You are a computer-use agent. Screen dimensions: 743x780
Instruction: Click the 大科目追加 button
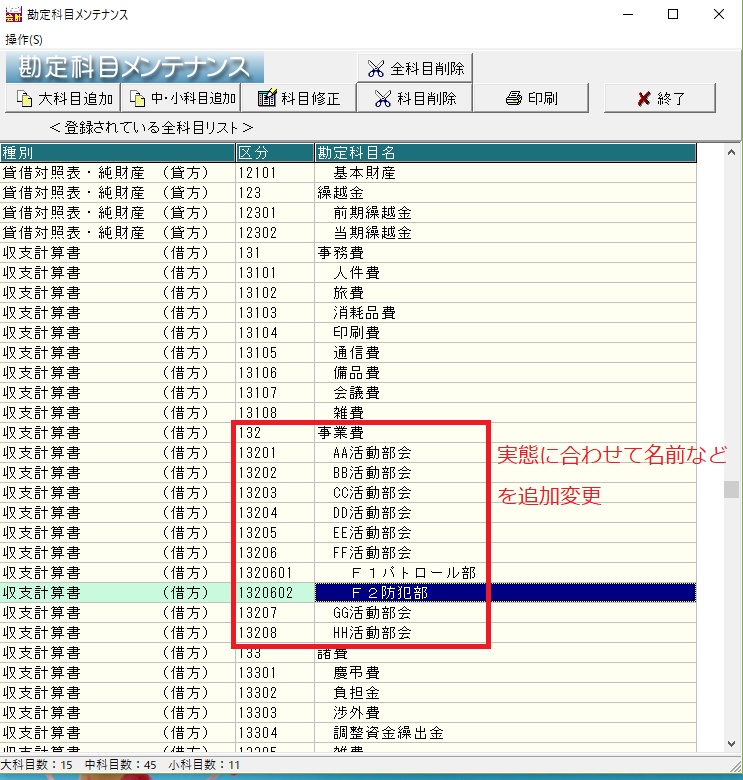pyautogui.click(x=63, y=98)
